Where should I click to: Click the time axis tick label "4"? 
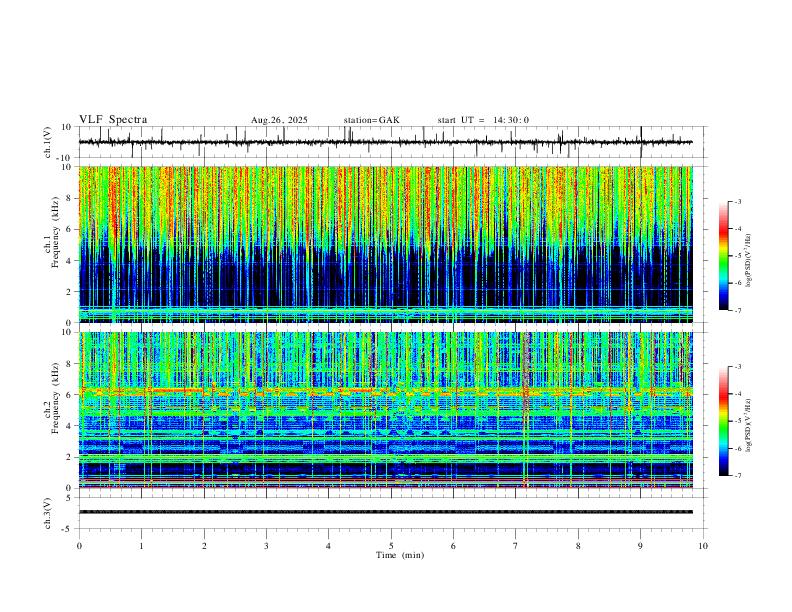point(328,546)
